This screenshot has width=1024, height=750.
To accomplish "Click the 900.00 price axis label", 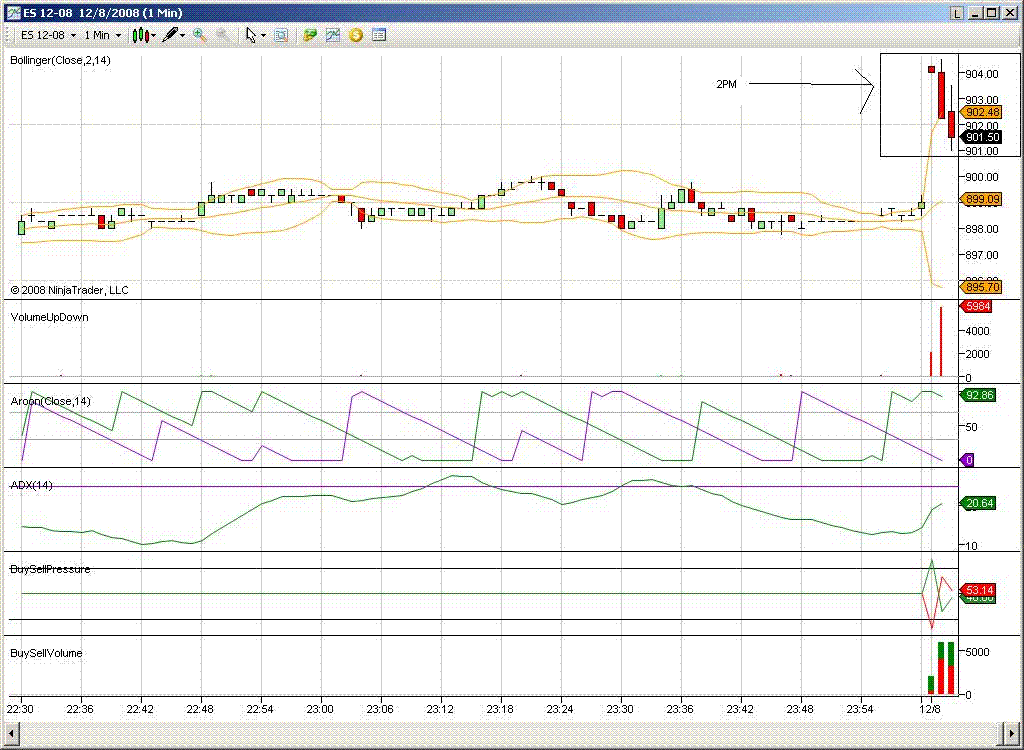I will pyautogui.click(x=982, y=177).
